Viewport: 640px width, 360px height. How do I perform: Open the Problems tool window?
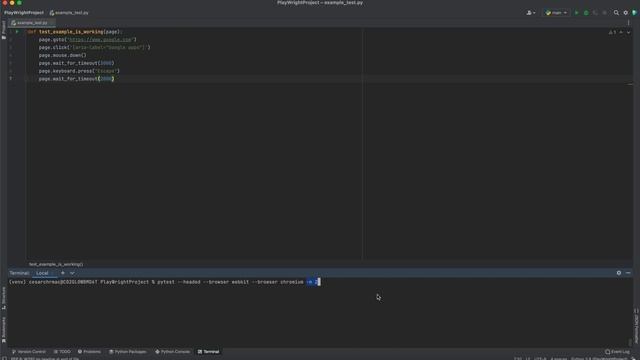coord(89,351)
